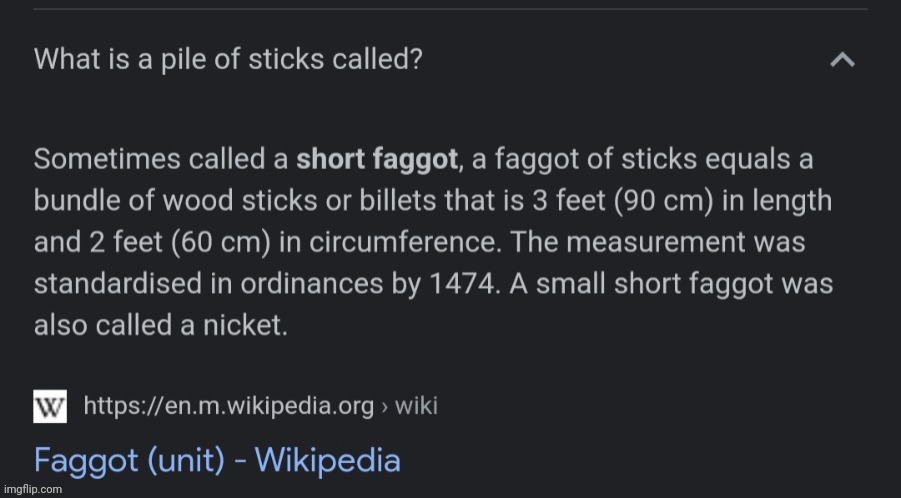Collapse the answer using the chevron arrow
Screen dimensions: 901x498
[x=842, y=60]
